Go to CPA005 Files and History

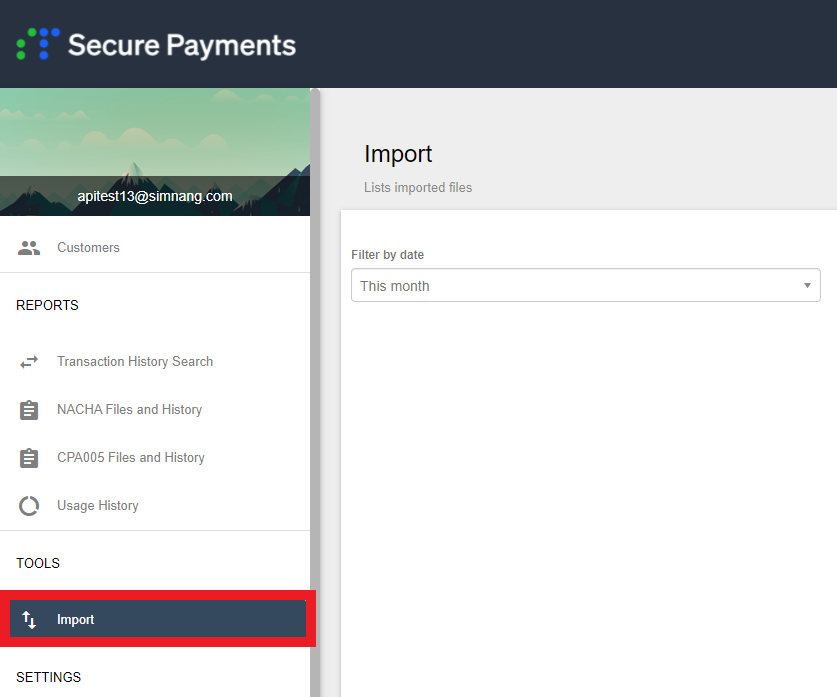pyautogui.click(x=155, y=458)
